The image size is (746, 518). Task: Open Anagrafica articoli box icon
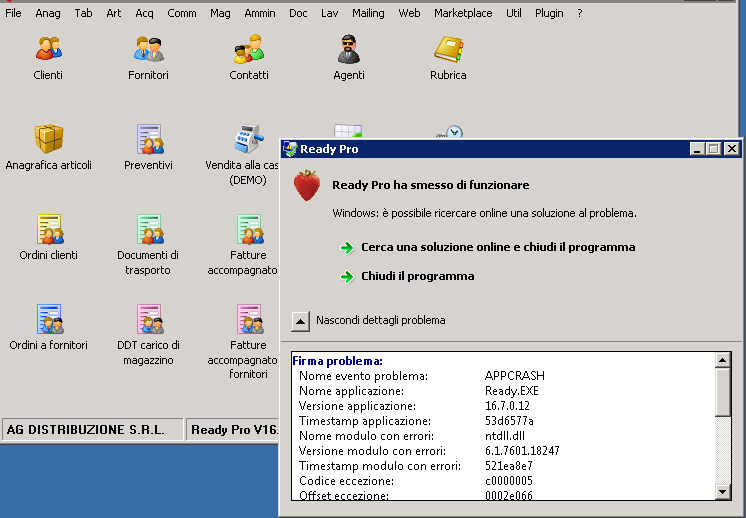(49, 138)
